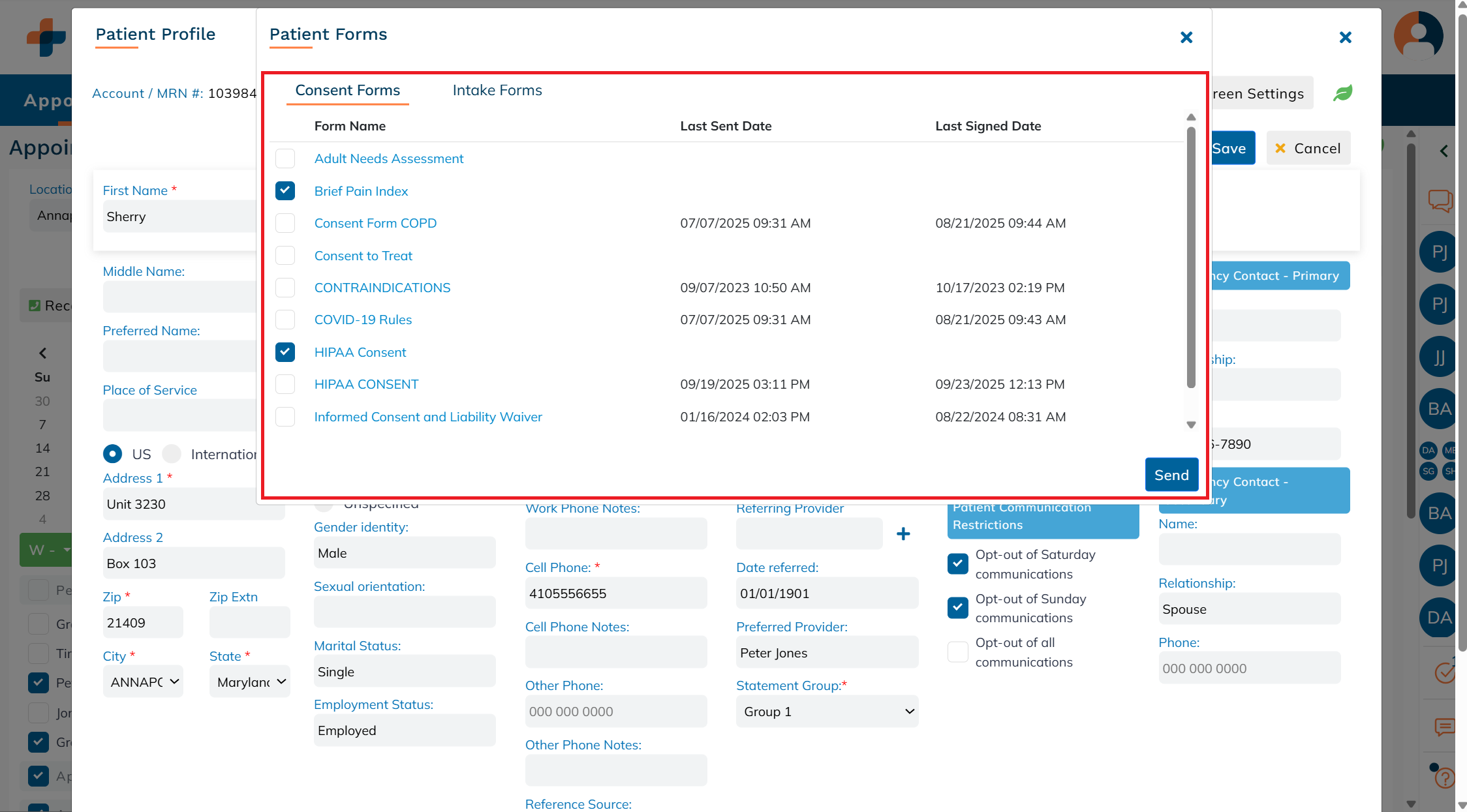
Task: Open the Informed Consent and Liability Waiver form
Action: [428, 417]
